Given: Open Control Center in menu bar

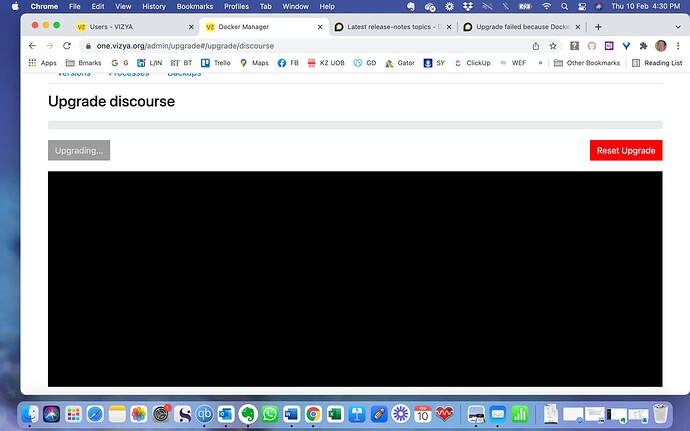Looking at the screenshot, I should (x=582, y=7).
